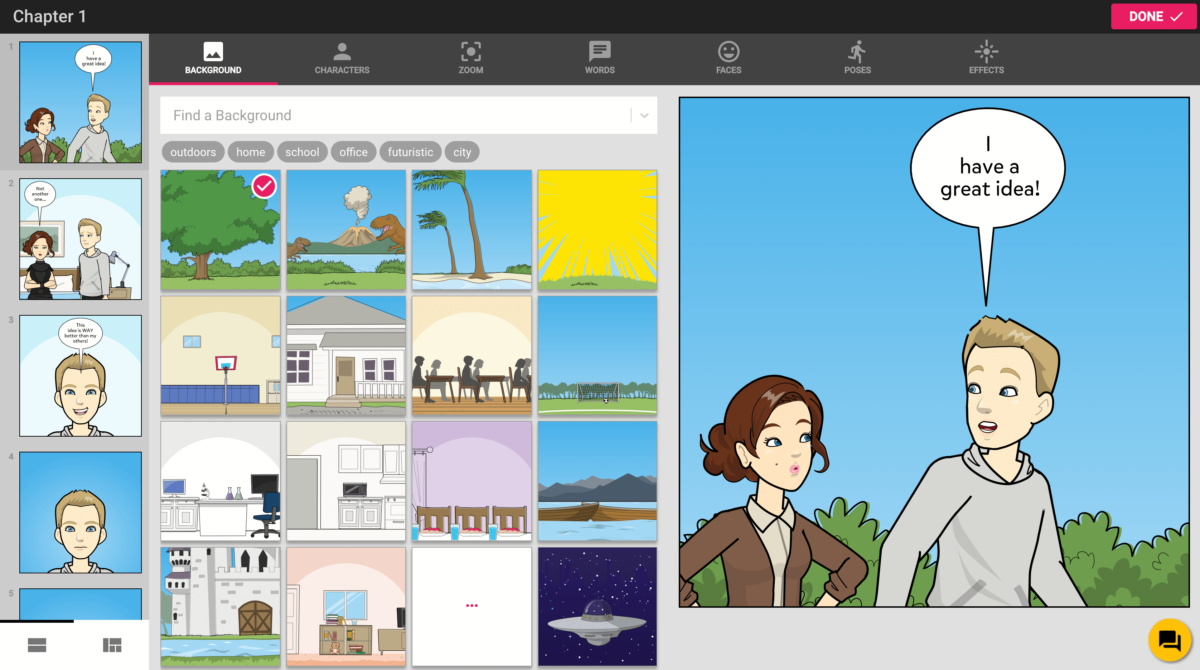Toggle the grid layout view button
The width and height of the screenshot is (1200, 670).
113,645
